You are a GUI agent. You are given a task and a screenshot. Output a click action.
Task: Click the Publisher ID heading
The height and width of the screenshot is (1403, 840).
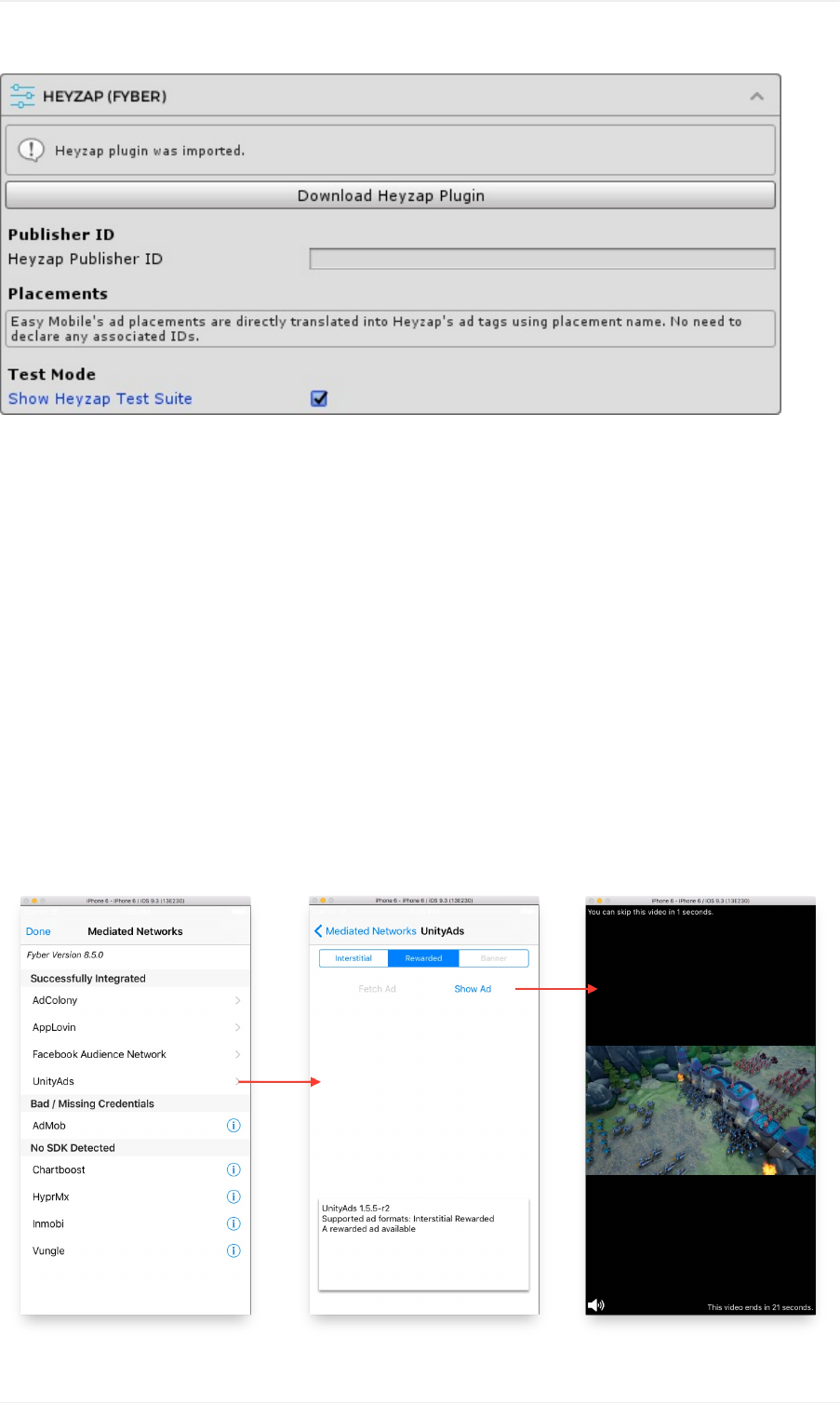(61, 234)
